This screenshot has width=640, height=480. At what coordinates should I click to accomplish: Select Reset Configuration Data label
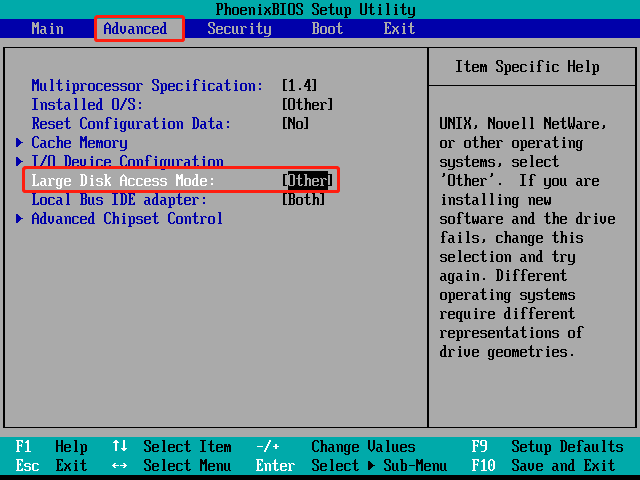131,124
